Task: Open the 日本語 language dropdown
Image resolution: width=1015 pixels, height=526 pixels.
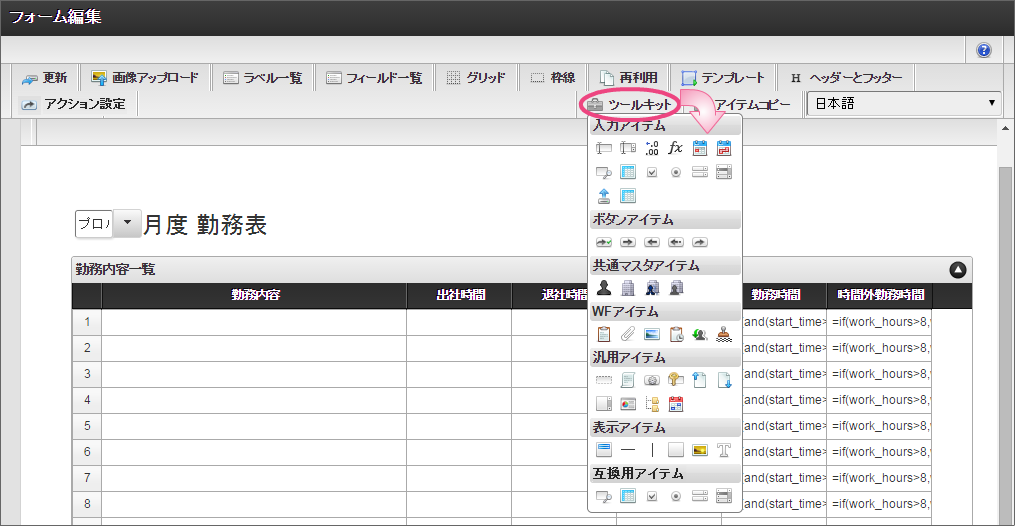Action: click(904, 104)
